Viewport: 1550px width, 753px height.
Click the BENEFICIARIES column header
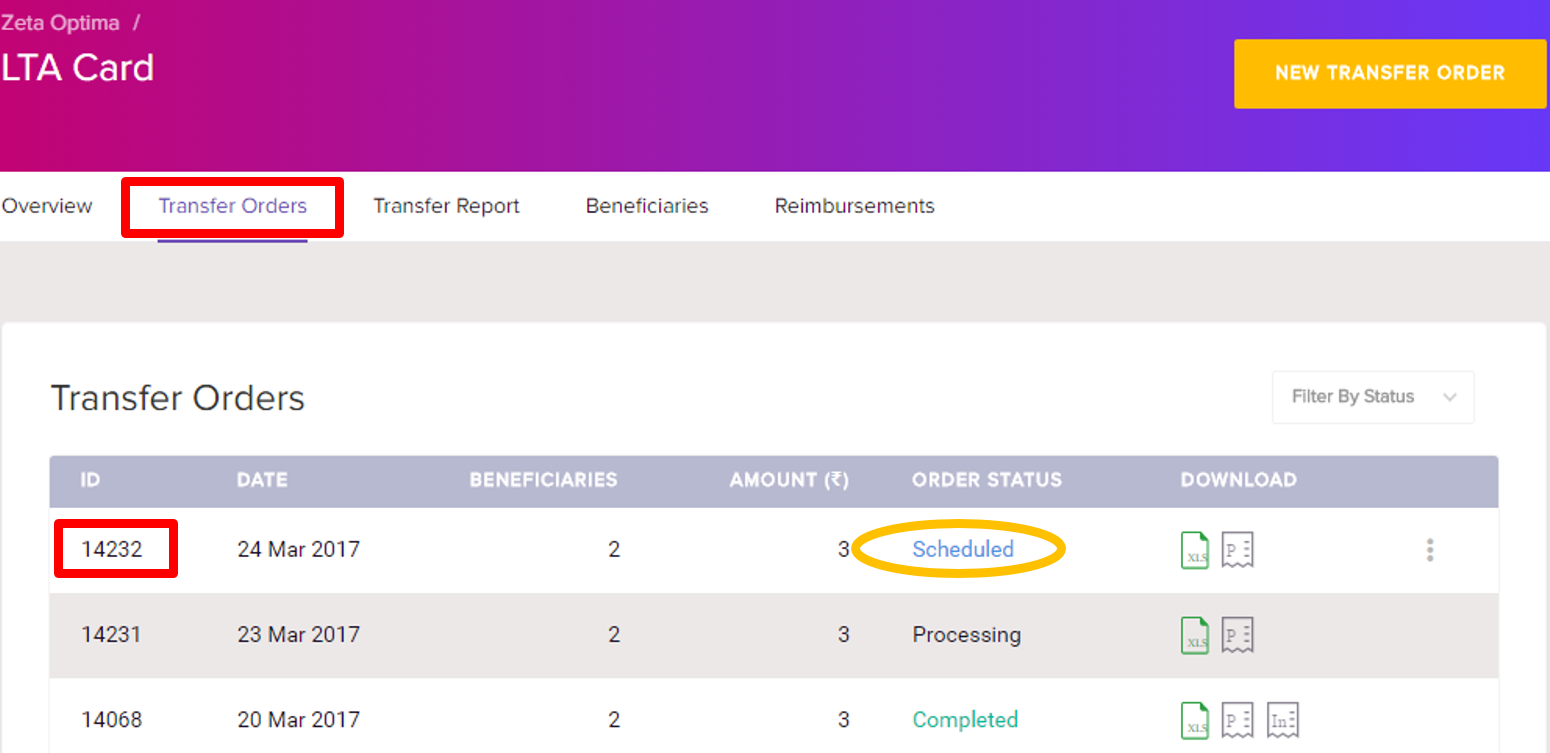[x=544, y=480]
